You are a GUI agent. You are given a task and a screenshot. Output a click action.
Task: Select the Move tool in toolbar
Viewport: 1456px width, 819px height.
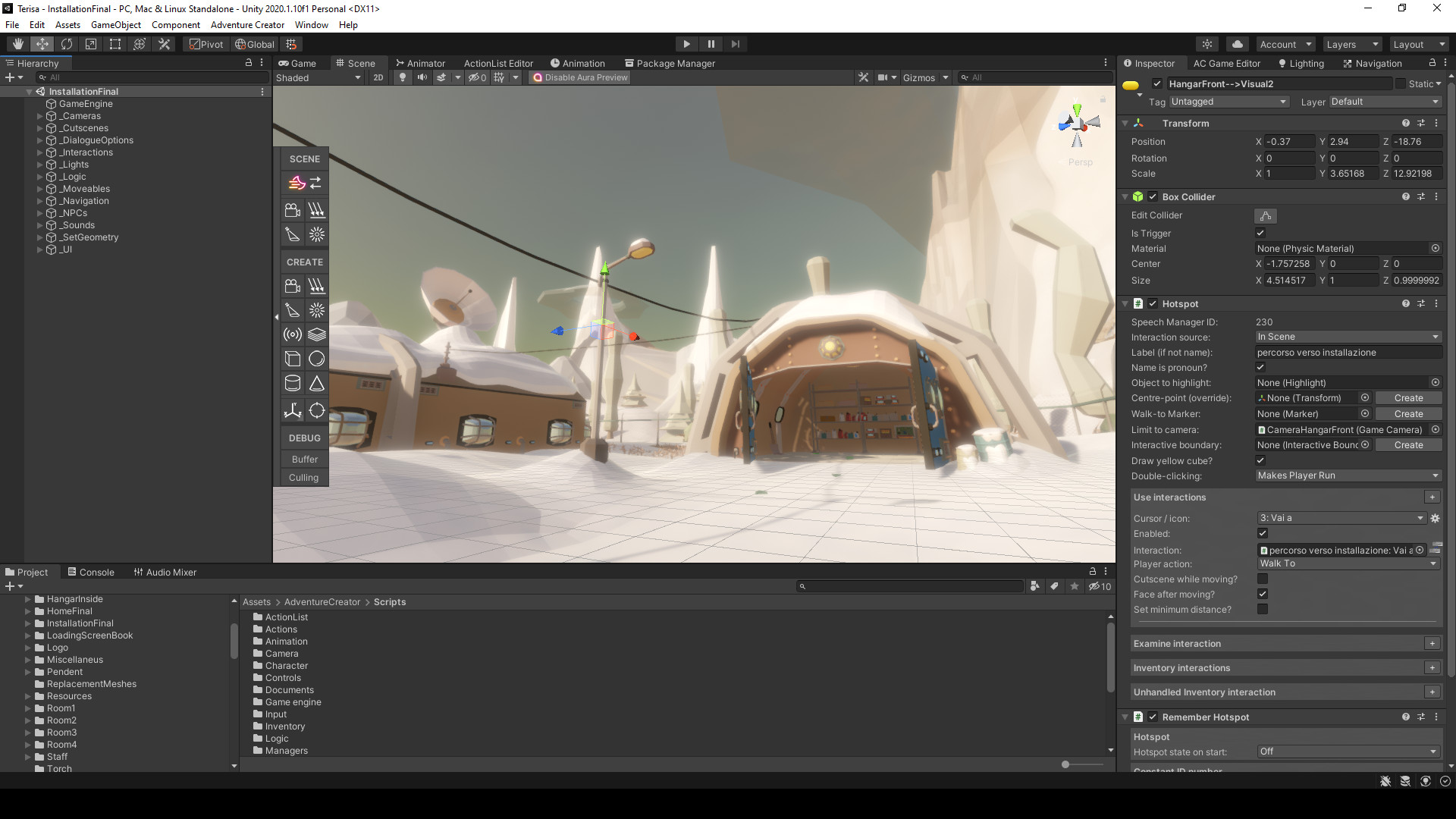42,44
